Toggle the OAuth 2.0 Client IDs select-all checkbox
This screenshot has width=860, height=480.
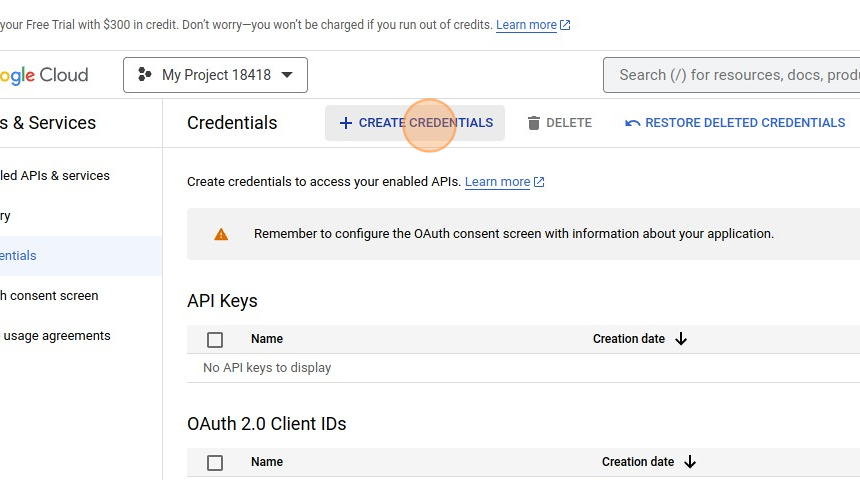(215, 463)
